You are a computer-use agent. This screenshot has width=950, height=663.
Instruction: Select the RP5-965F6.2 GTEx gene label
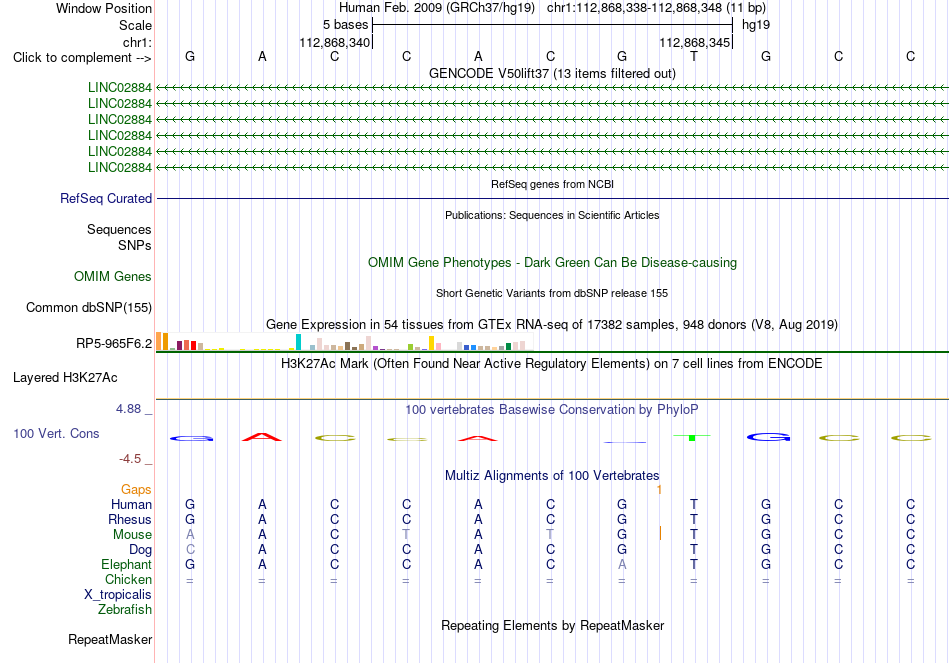[x=114, y=344]
